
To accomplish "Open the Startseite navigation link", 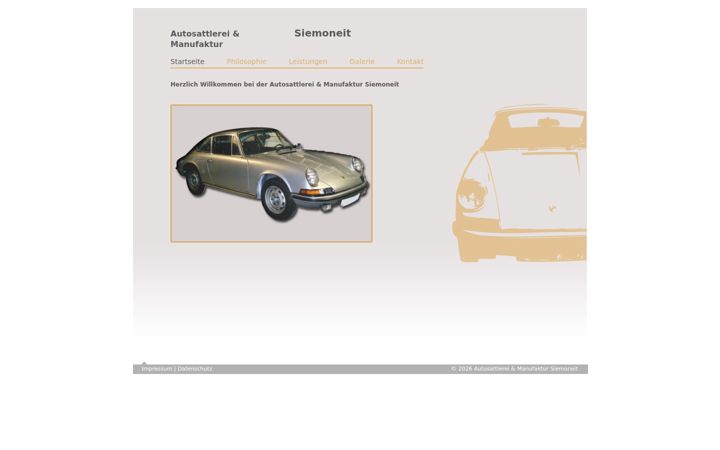I will 187,62.
